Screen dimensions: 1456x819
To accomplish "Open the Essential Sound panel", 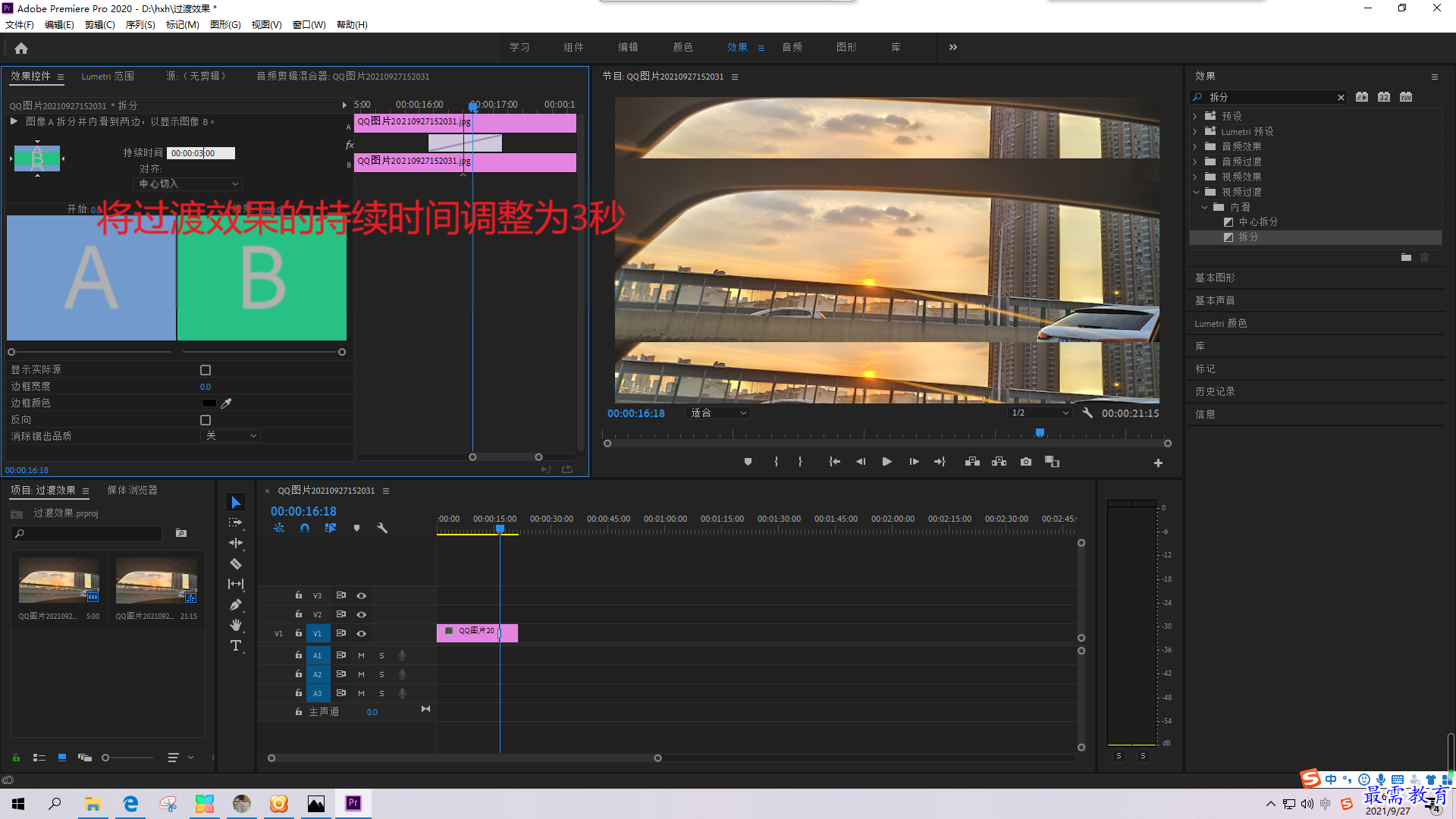I will coord(1215,301).
